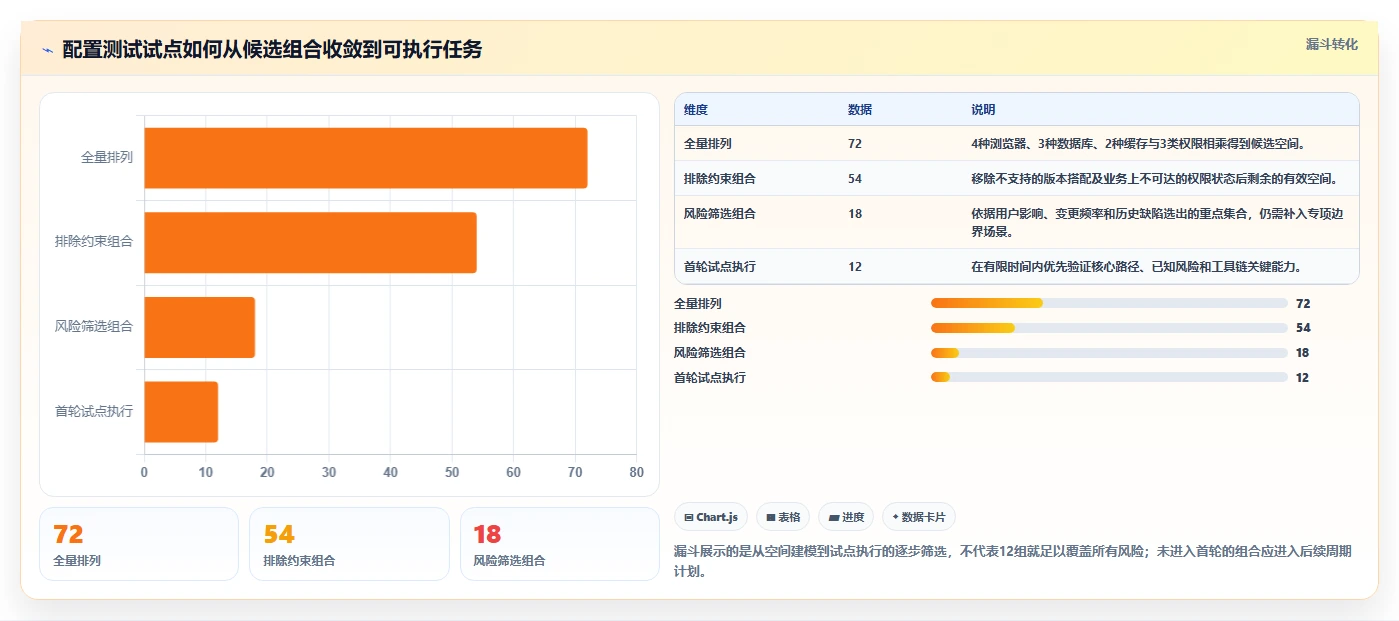Click the 漏斗转化 tag in header
Image resolution: width=1399 pixels, height=621 pixels.
click(1331, 44)
